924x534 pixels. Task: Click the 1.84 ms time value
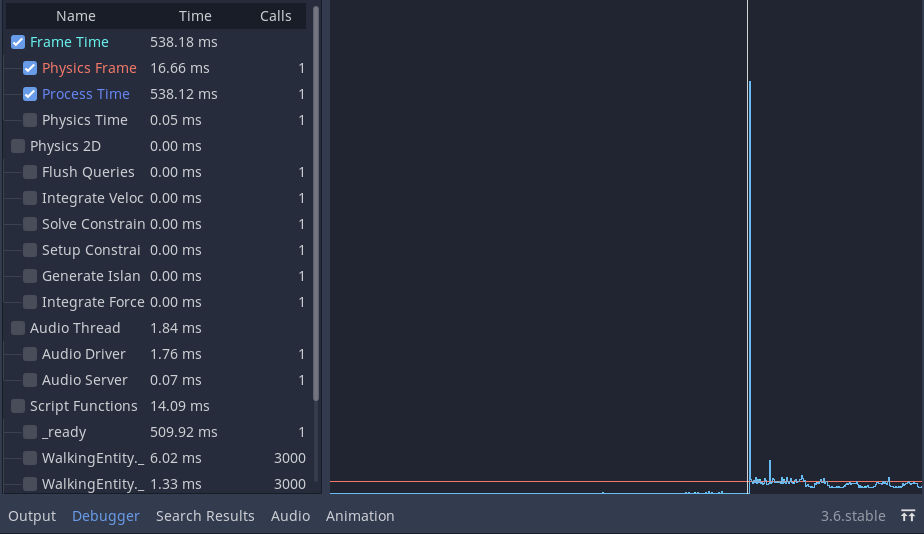176,328
